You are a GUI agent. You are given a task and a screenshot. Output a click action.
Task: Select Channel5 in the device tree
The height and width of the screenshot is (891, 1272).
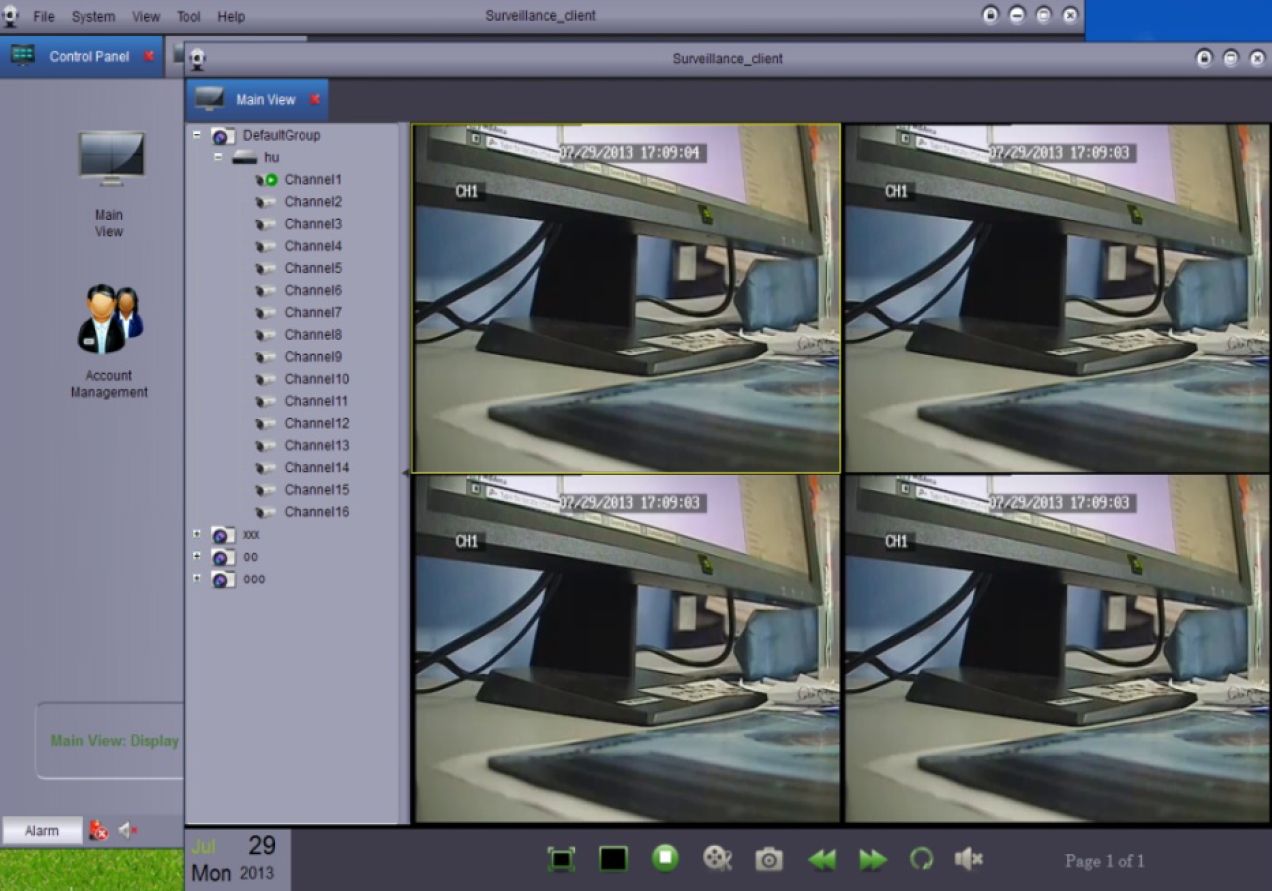coord(312,268)
